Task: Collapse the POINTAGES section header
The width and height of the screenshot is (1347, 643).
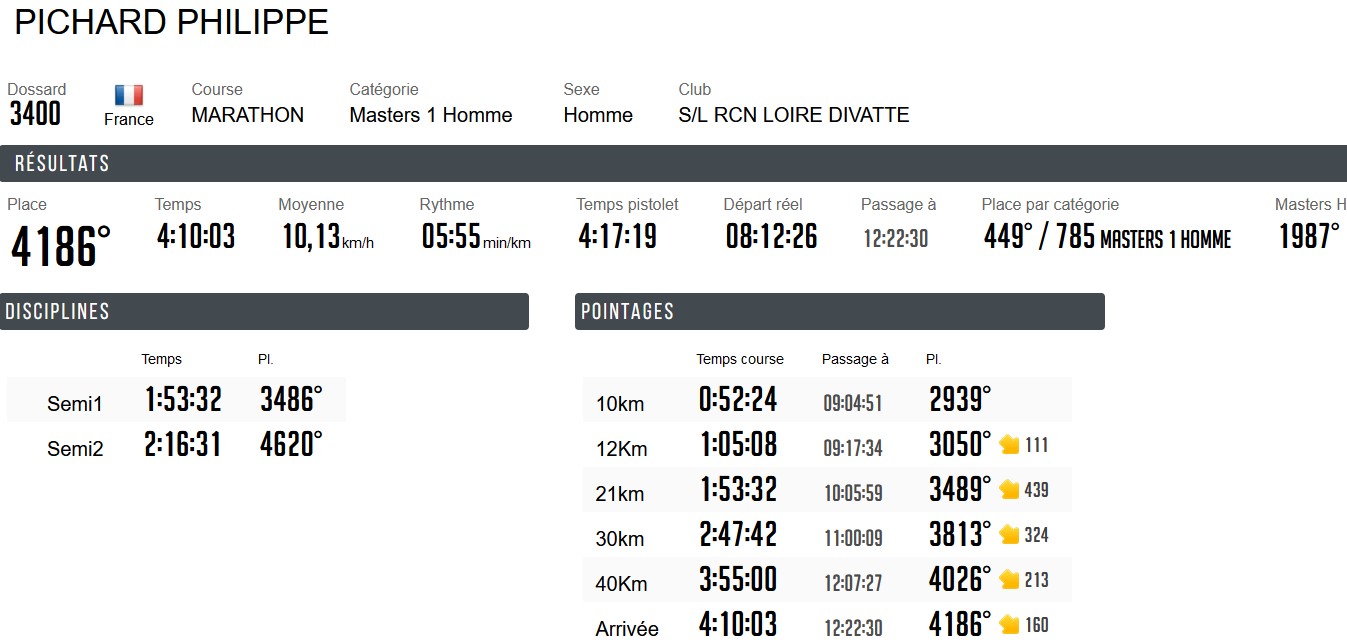Action: [x=840, y=312]
